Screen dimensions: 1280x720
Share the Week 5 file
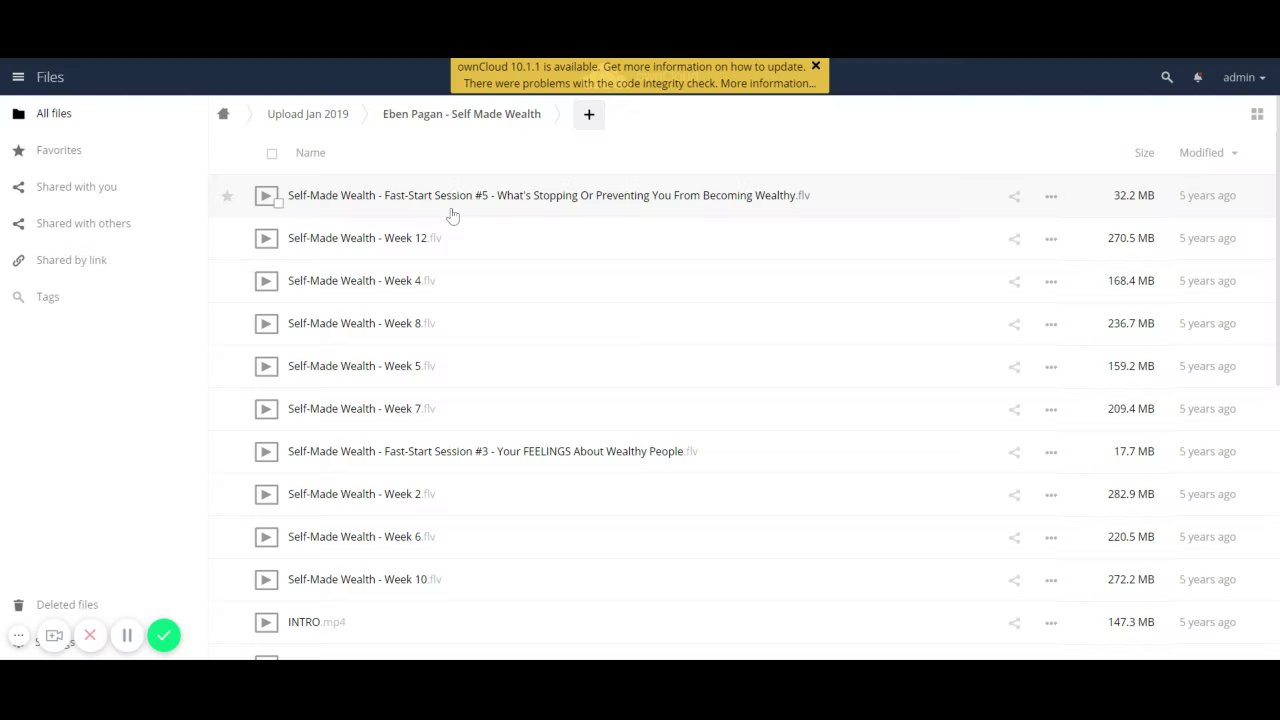[x=1014, y=367]
